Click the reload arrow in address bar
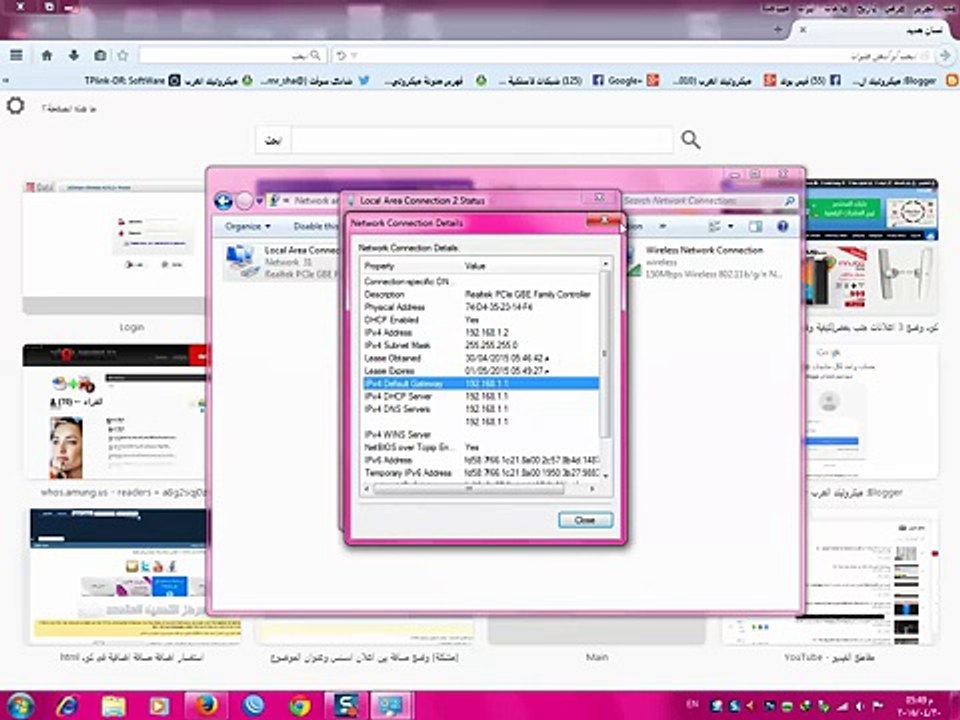 [341, 56]
